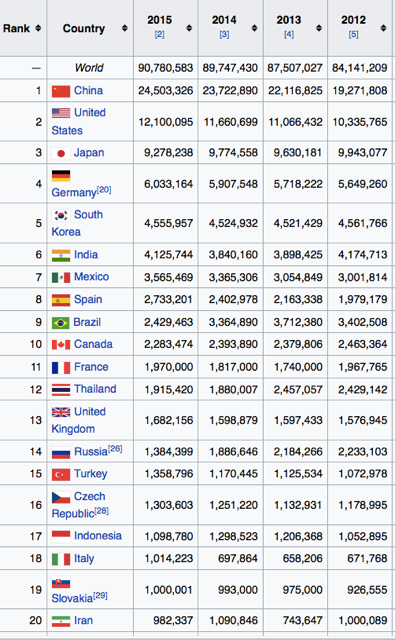Click the Czech Republic flag icon
The image size is (395, 640).
tap(61, 497)
